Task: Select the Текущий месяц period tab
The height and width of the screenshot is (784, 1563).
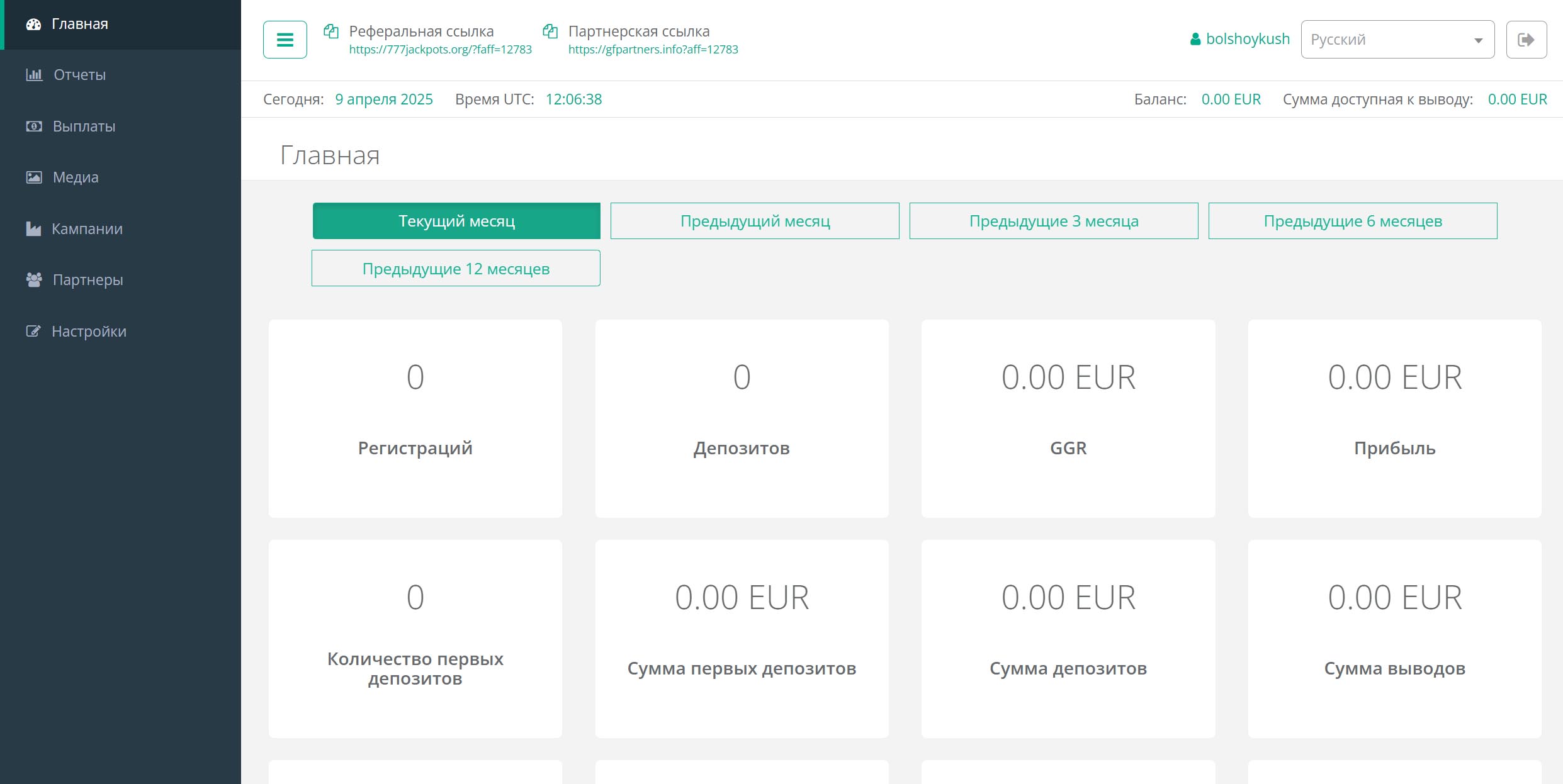Action: coord(456,221)
